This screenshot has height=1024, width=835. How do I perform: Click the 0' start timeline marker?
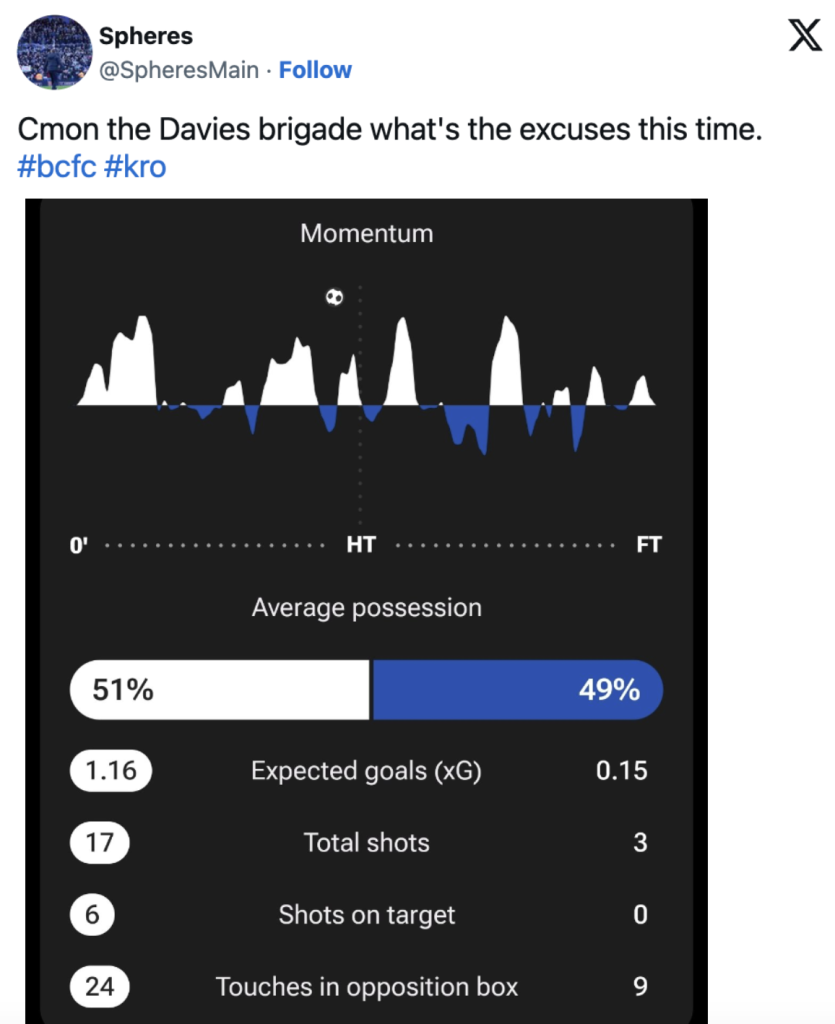(79, 545)
